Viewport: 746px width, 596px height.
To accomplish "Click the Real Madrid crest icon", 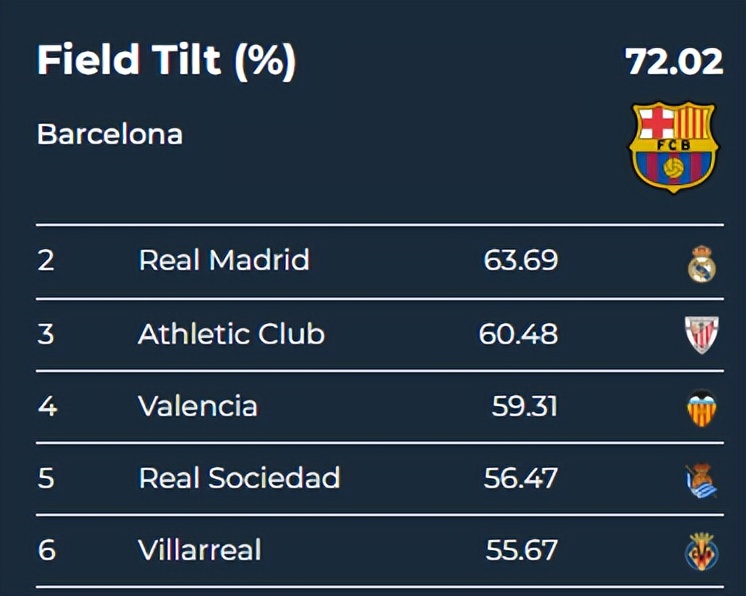I will (701, 263).
